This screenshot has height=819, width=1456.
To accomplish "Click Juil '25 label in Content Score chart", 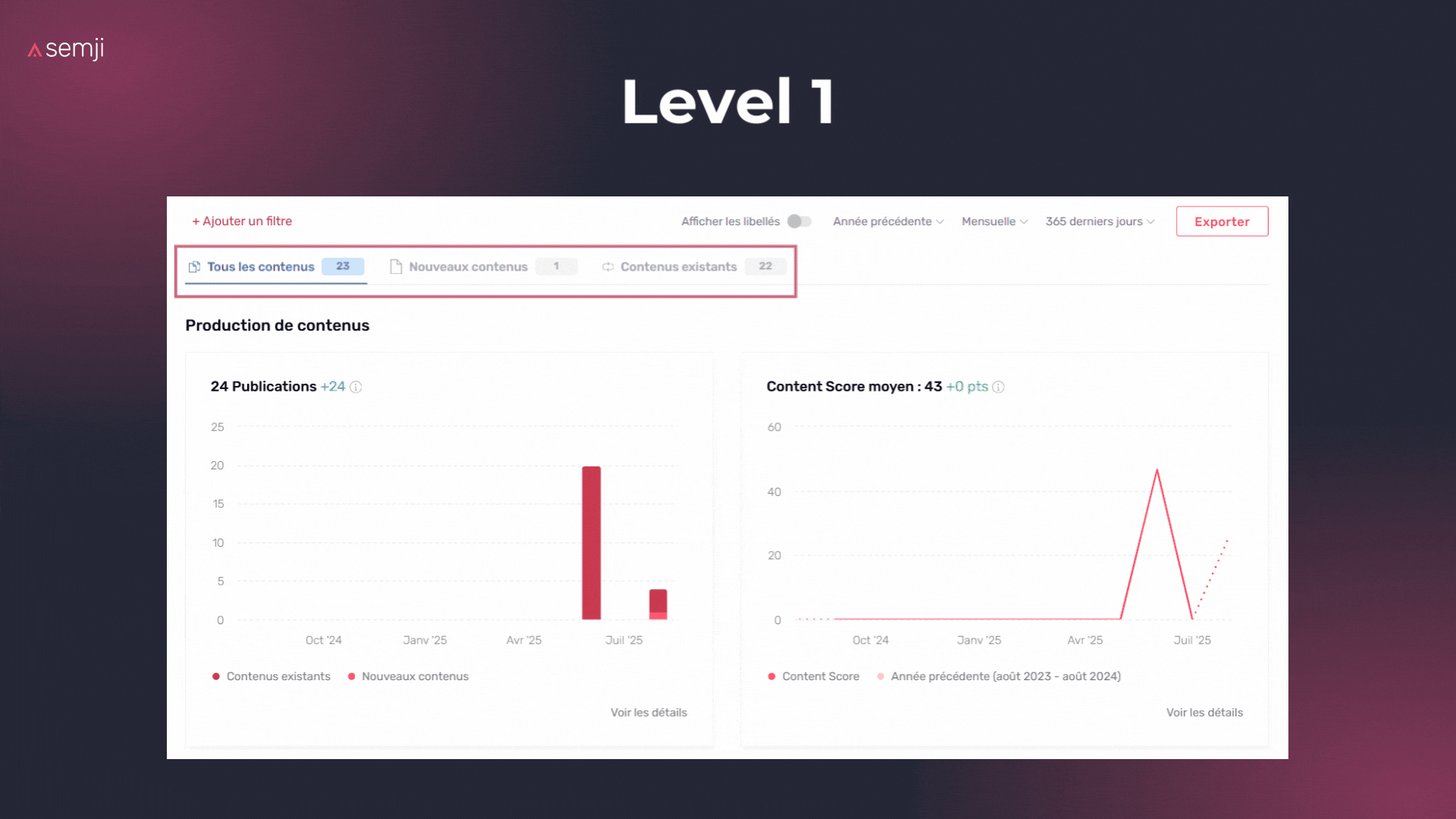I will 1192,640.
